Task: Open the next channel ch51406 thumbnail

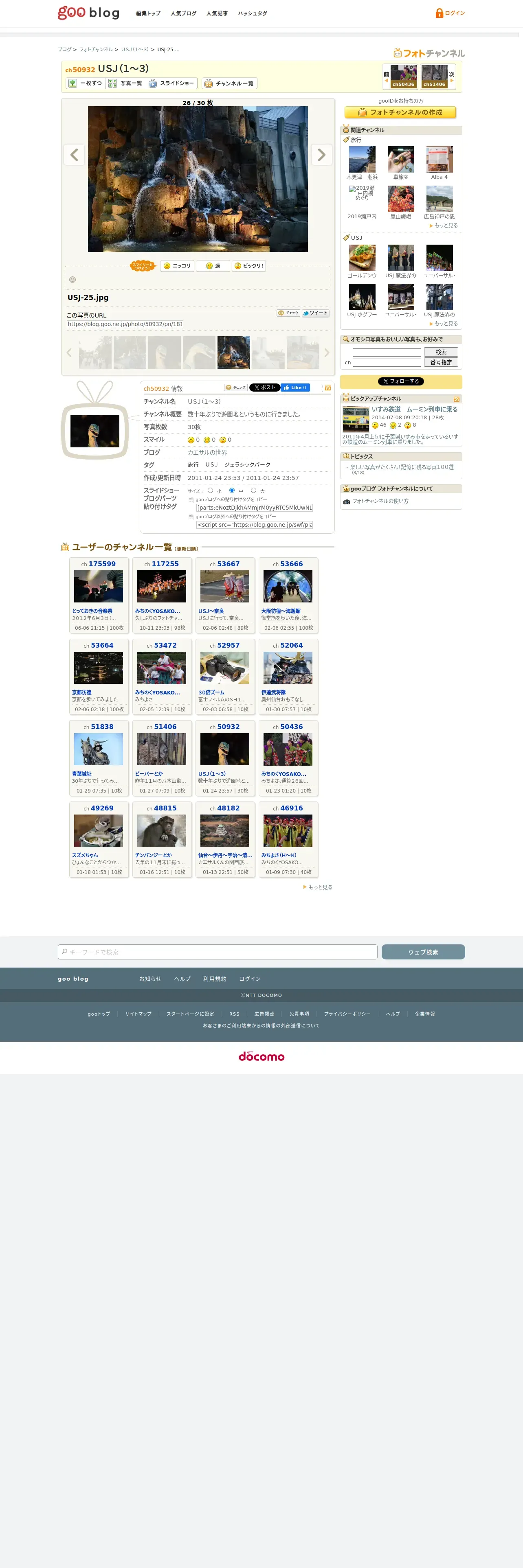Action: coord(434,77)
